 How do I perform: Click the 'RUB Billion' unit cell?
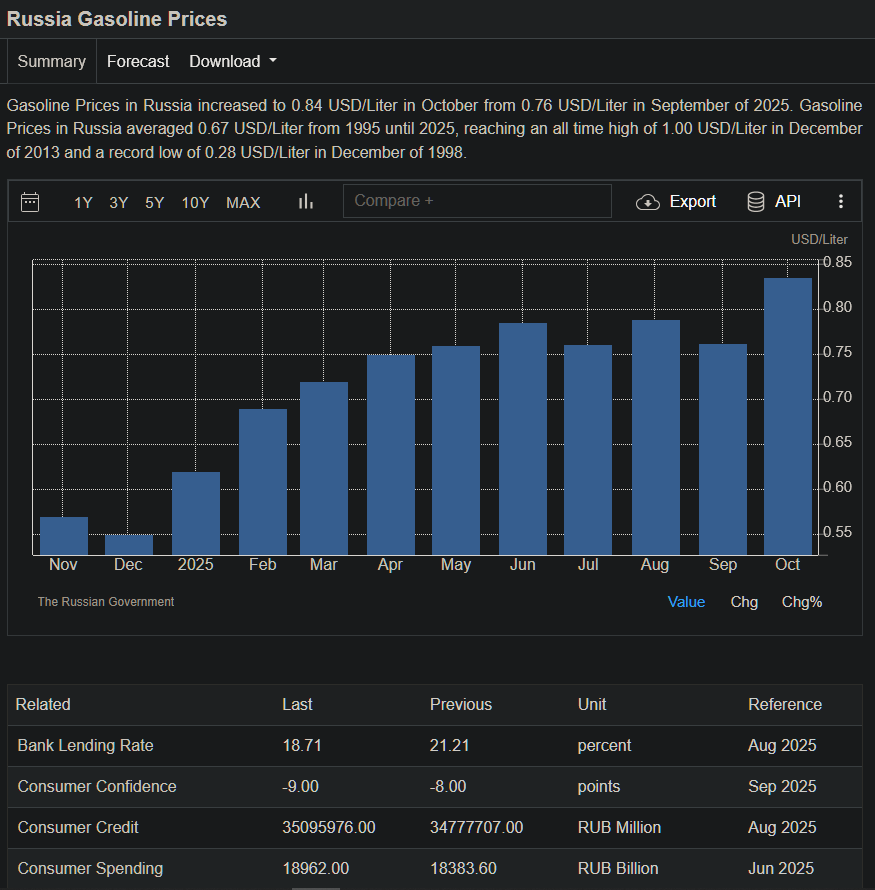618,868
